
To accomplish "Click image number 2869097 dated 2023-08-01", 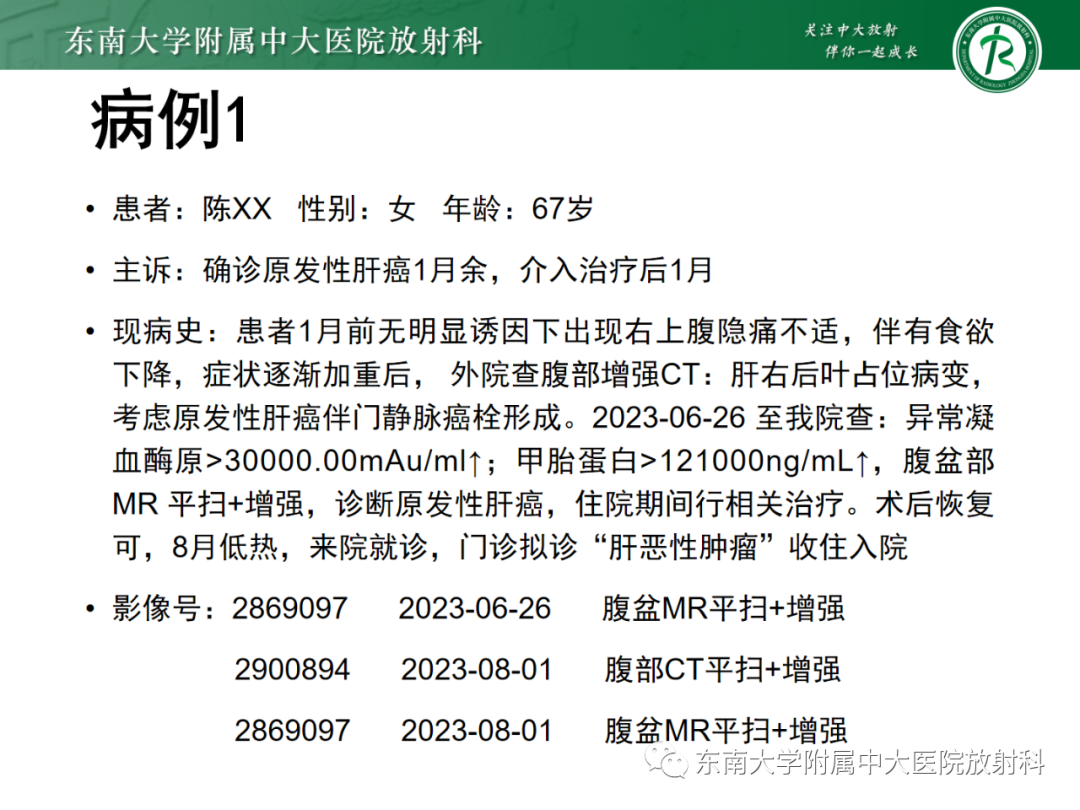I will [x=292, y=730].
